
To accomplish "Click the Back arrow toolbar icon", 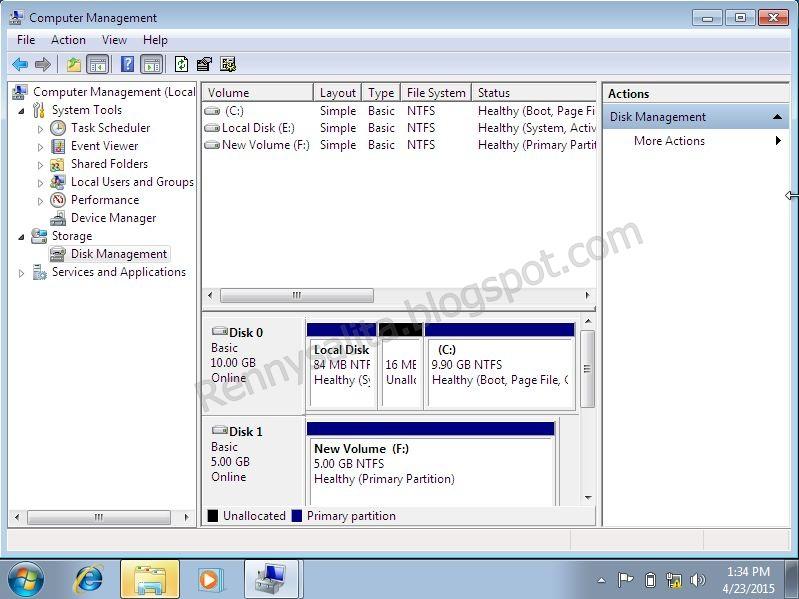I will coord(20,65).
